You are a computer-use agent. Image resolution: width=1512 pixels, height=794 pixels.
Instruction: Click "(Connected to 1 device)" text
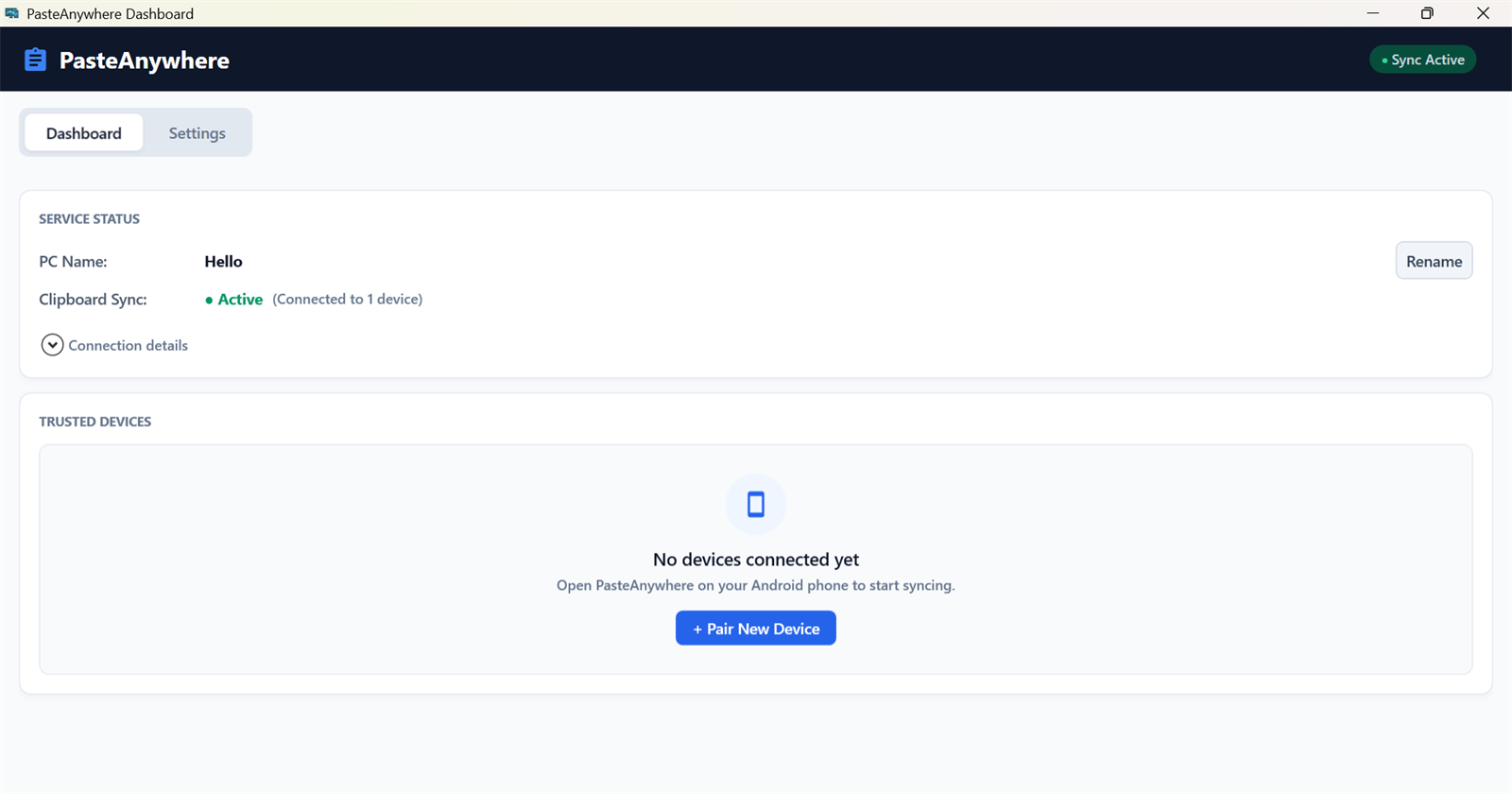[x=348, y=300]
